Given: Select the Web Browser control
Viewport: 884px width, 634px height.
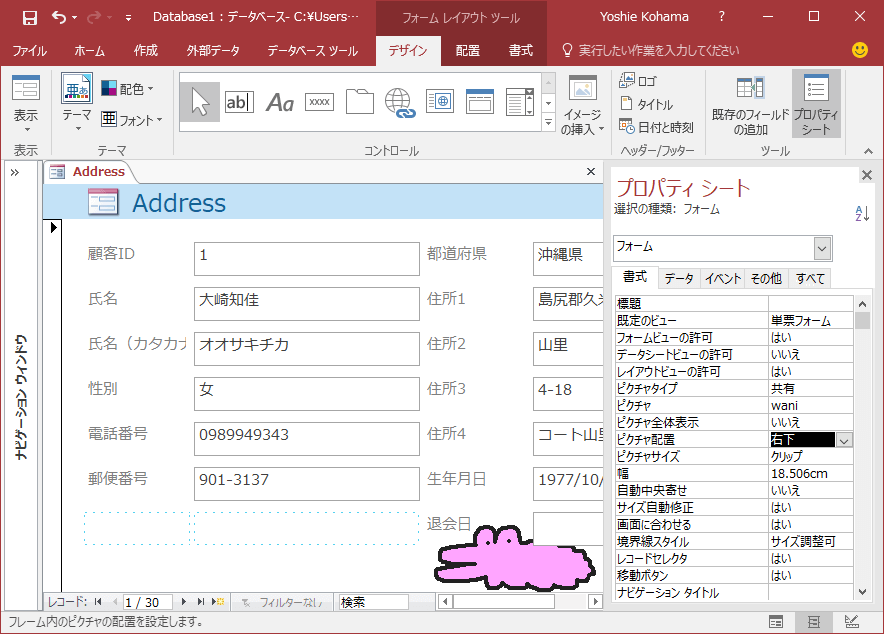Looking at the screenshot, I should (x=440, y=102).
